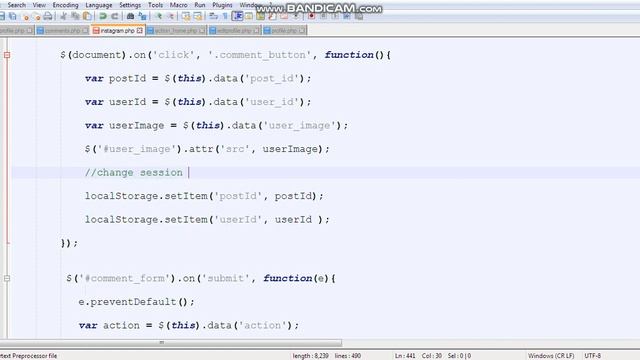The image size is (640, 360).
Task: Toggle synchronized vertical scrolling icon
Action: [x=186, y=16]
